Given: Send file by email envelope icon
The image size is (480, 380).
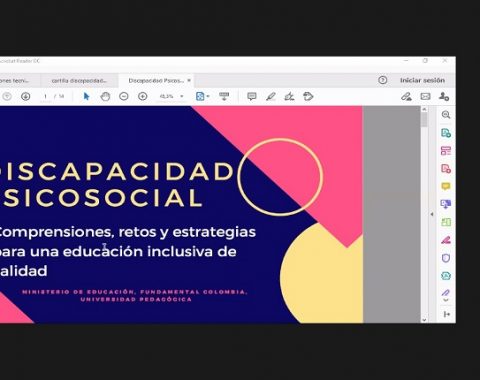Looking at the screenshot, I should [425, 97].
